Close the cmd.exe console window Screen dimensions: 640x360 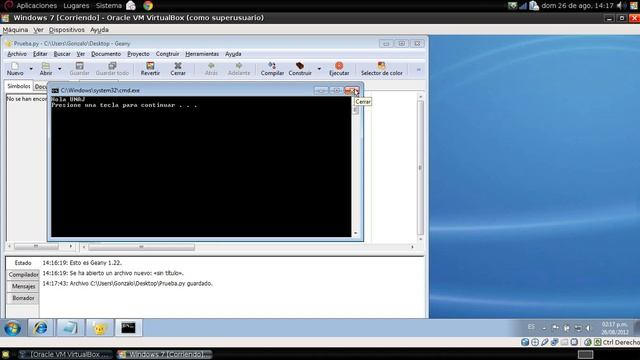point(352,90)
